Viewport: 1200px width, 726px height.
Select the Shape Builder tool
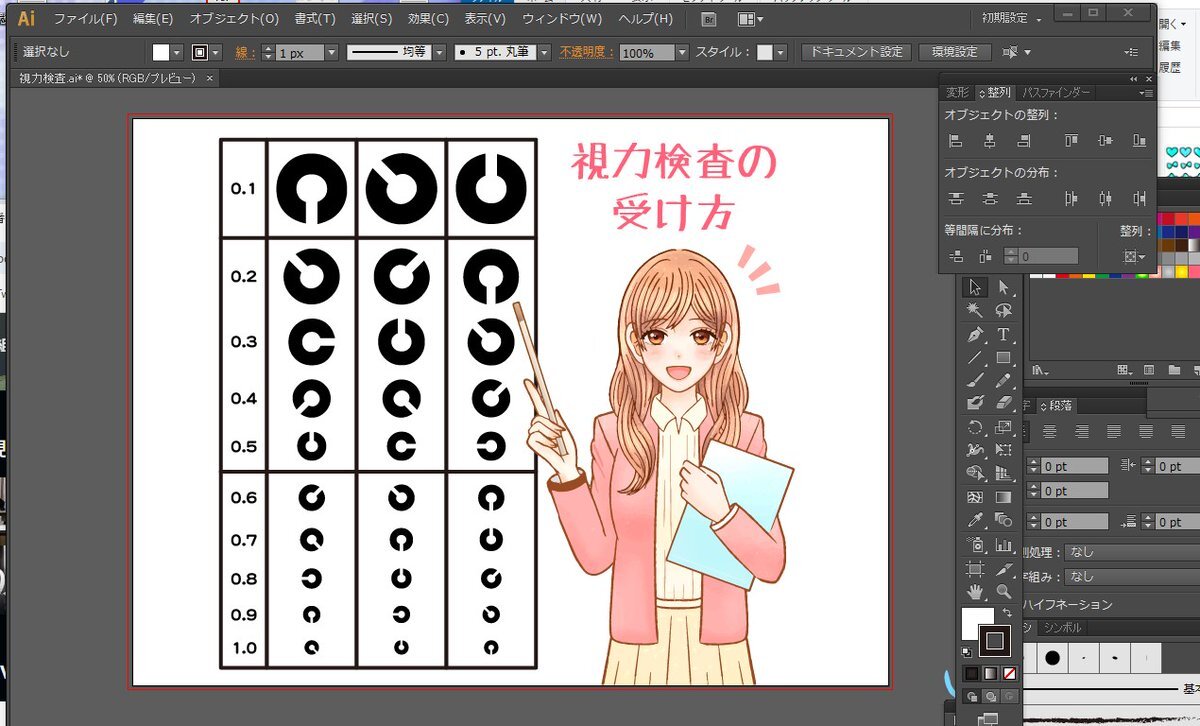pyautogui.click(x=976, y=473)
